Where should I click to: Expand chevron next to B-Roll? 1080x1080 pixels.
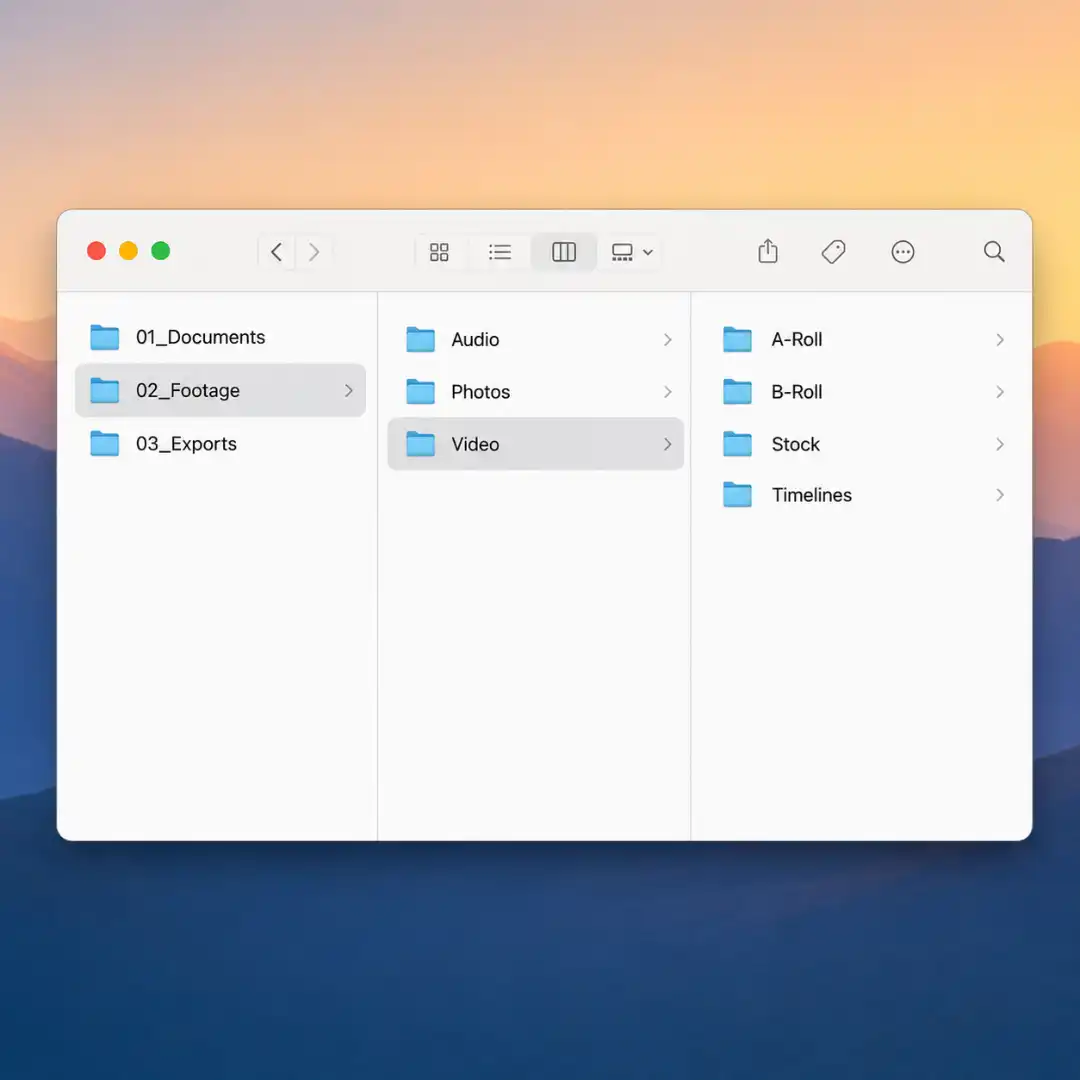(1000, 392)
